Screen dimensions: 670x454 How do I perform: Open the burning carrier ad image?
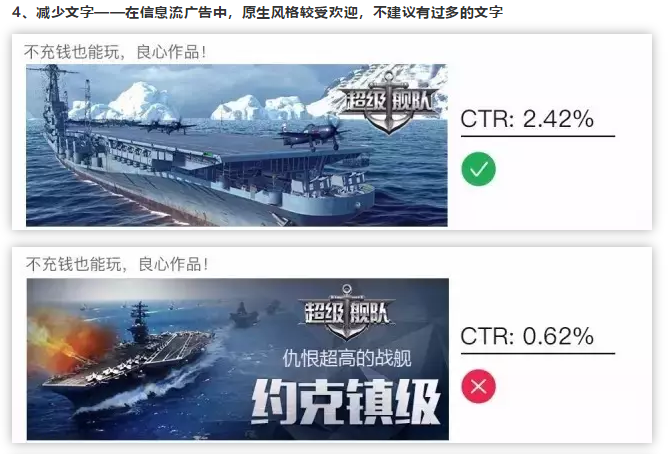(x=238, y=359)
